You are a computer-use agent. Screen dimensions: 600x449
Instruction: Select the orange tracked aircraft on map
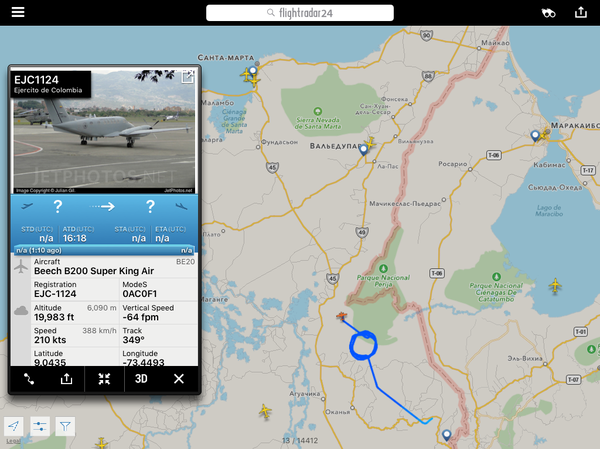click(341, 316)
